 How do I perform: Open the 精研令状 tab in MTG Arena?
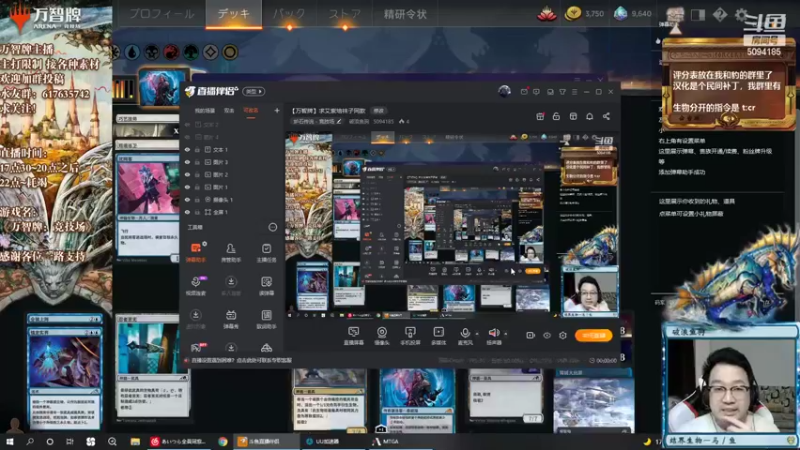[405, 14]
